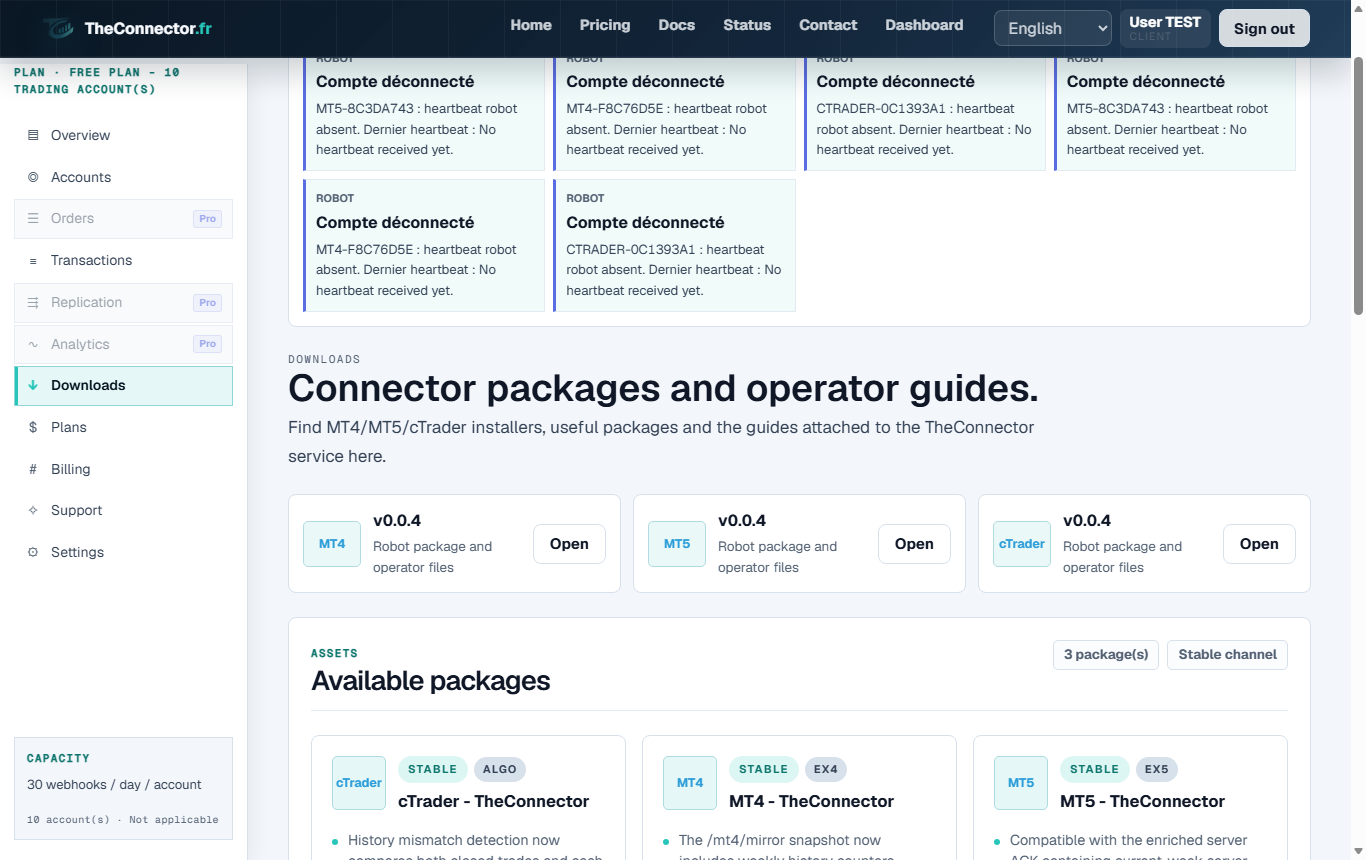
Task: Click the Pro badge next to Orders
Action: 207,219
